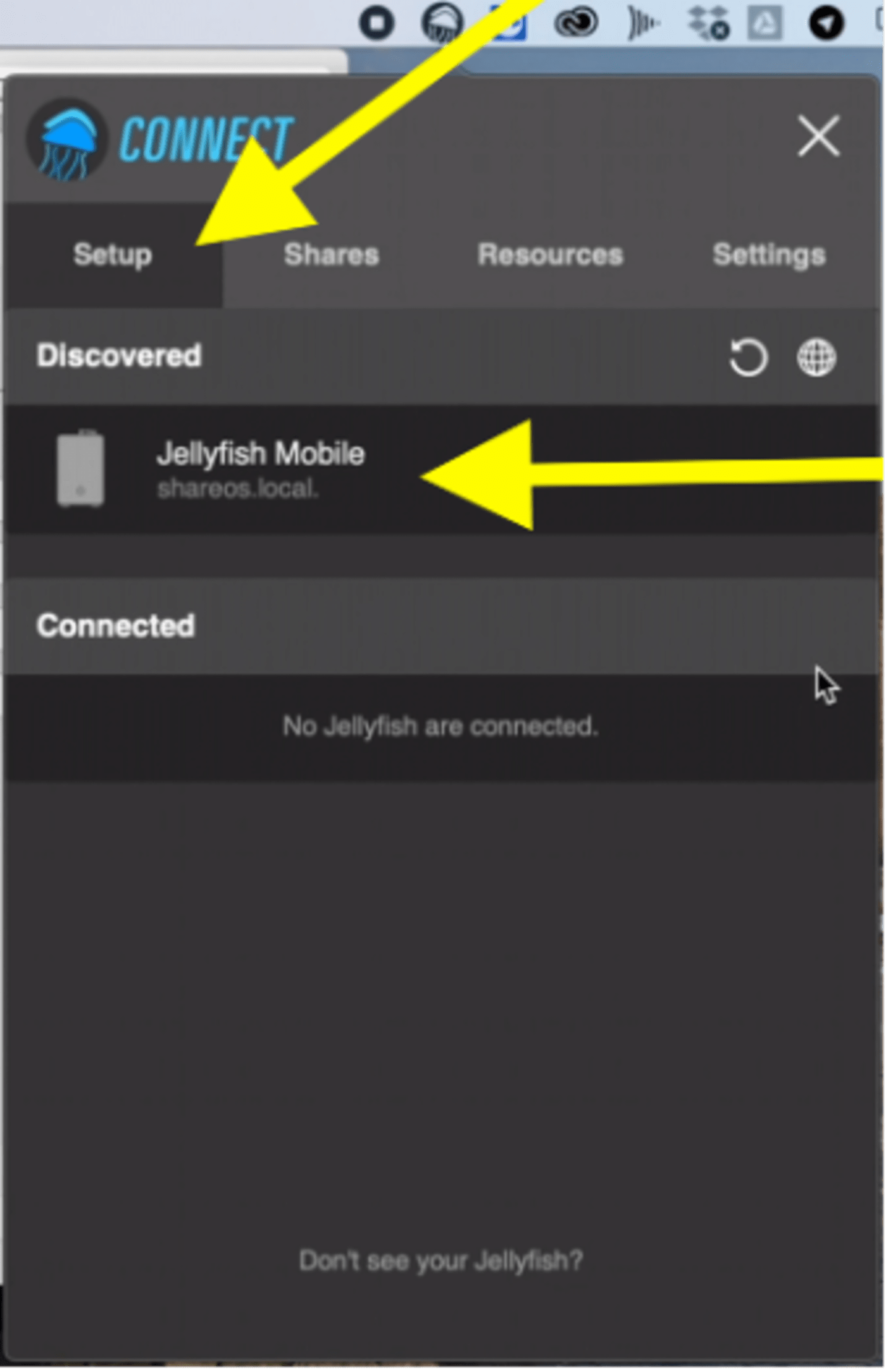Viewport: 886px width, 1372px height.
Task: Open the Settings tab
Action: pyautogui.click(x=769, y=255)
